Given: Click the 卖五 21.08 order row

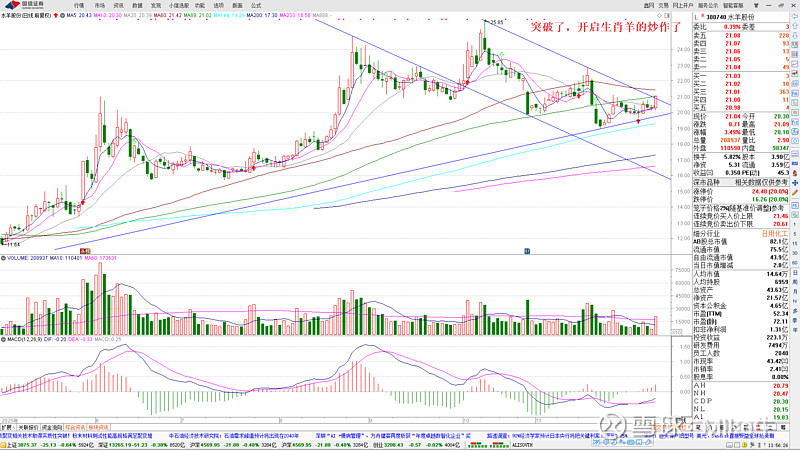Looking at the screenshot, I should [x=741, y=35].
